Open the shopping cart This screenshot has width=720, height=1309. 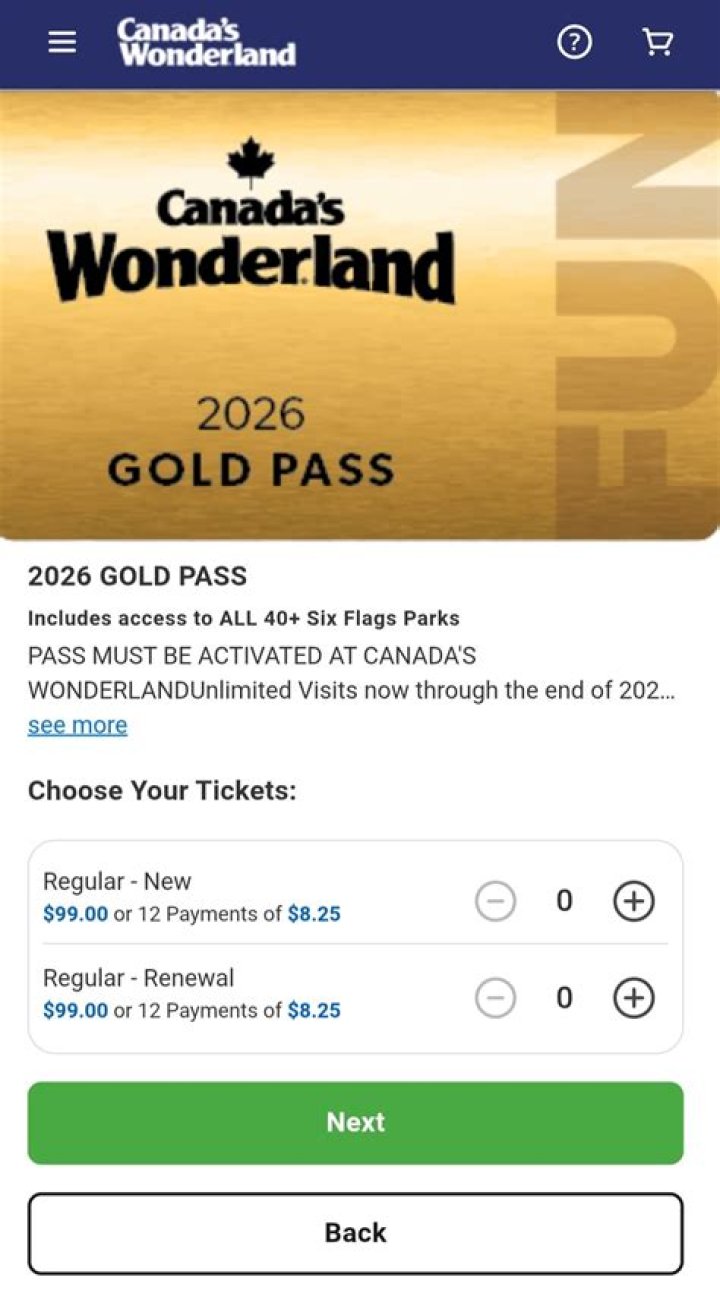pyautogui.click(x=657, y=42)
